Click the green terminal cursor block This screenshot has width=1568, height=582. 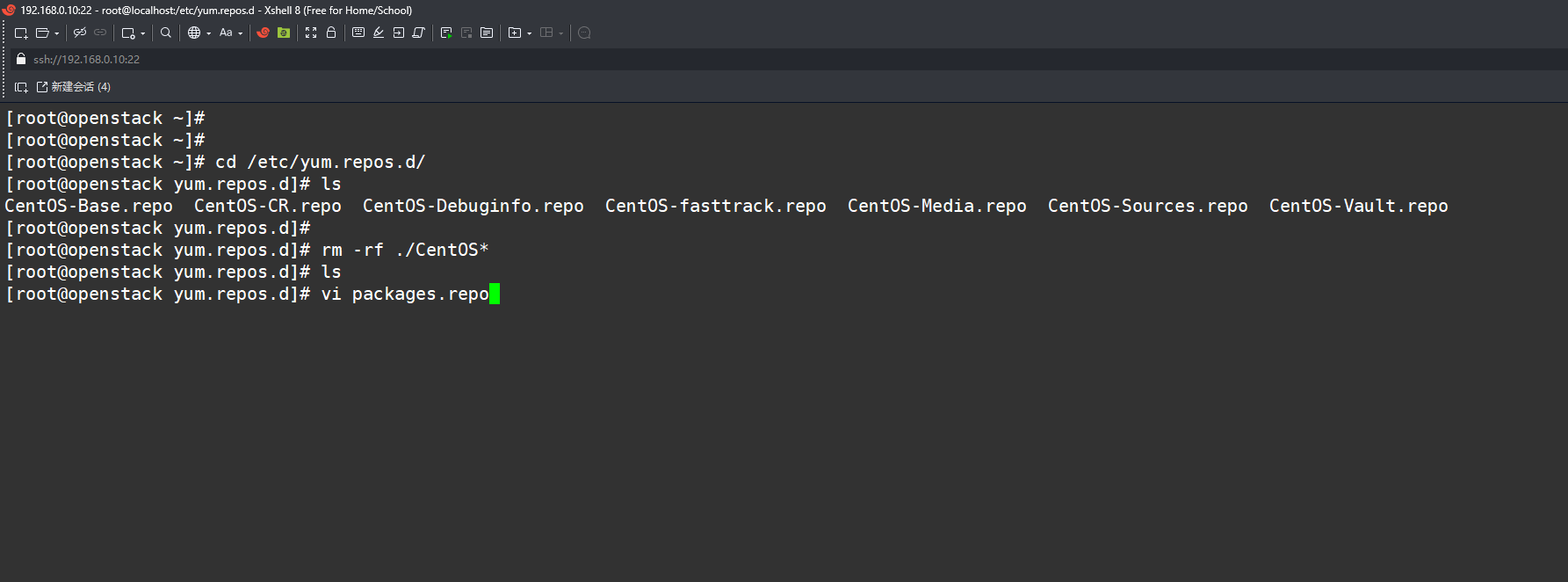coord(495,294)
